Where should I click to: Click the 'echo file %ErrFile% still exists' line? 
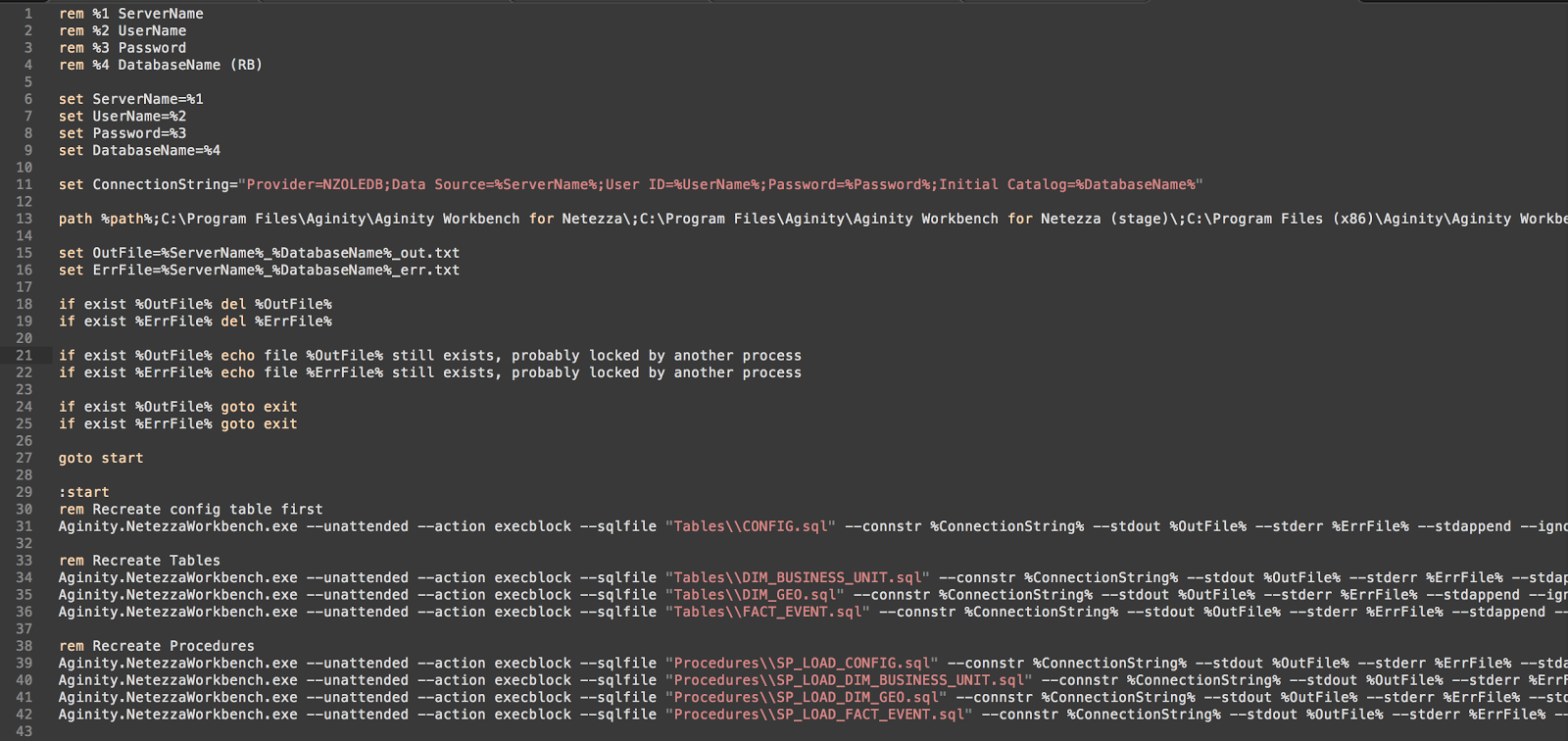point(430,372)
